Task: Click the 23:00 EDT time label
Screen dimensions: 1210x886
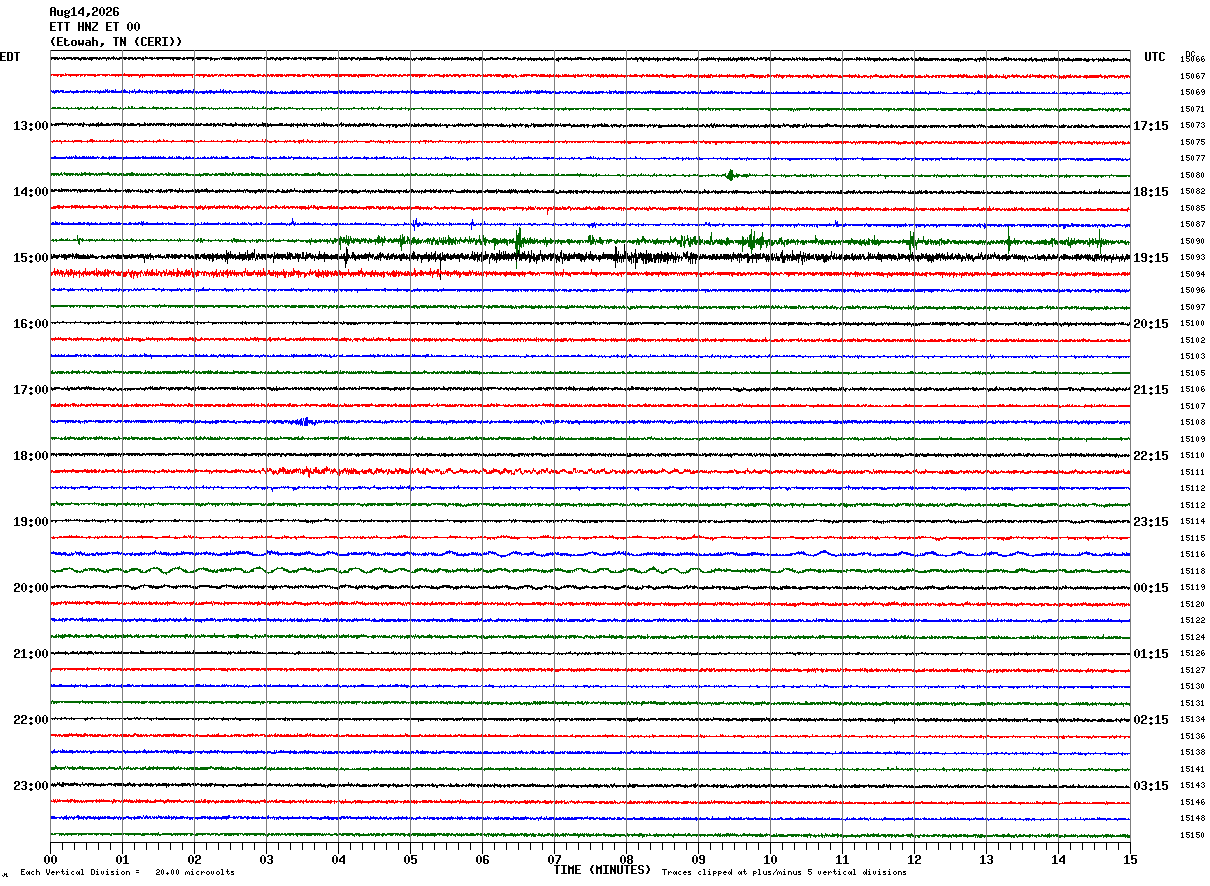Action: pos(30,786)
